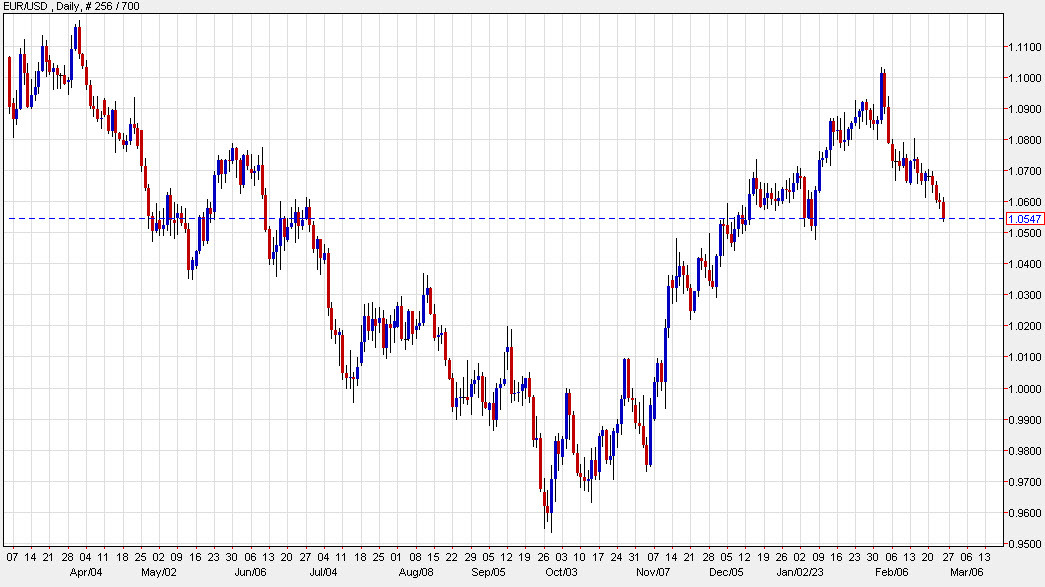Click the most recent red candlestick
The width and height of the screenshot is (1045, 587).
click(x=944, y=209)
